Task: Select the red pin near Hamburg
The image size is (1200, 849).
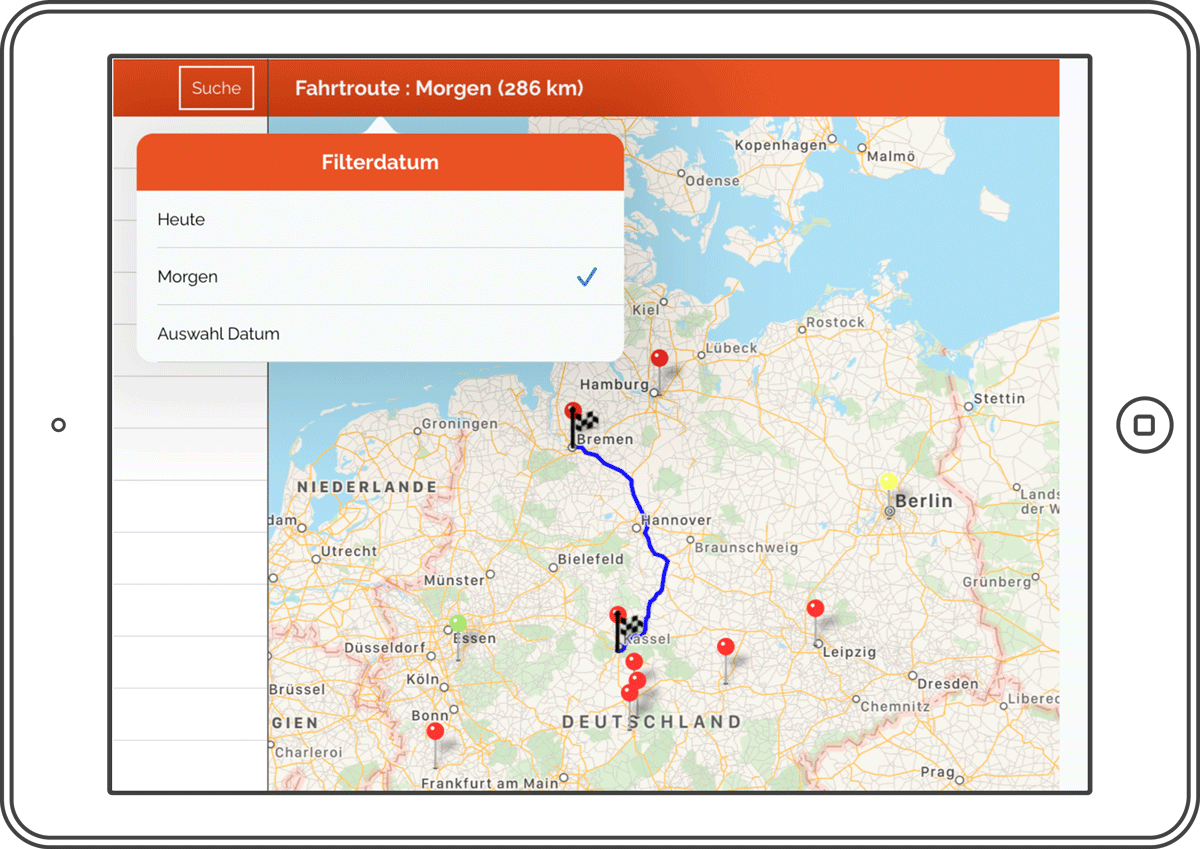Action: pos(659,359)
